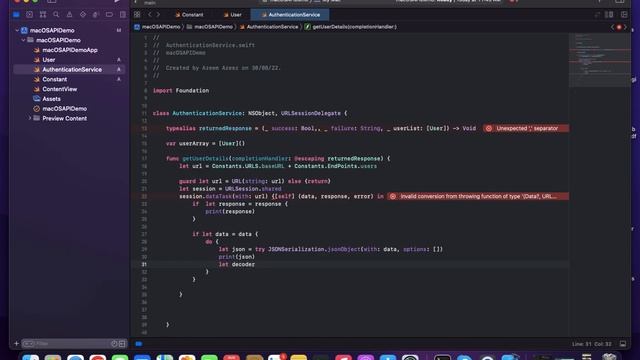Viewport: 640px width, 360px height.
Task: Open the Breakpoint navigator
Action: click(109, 15)
